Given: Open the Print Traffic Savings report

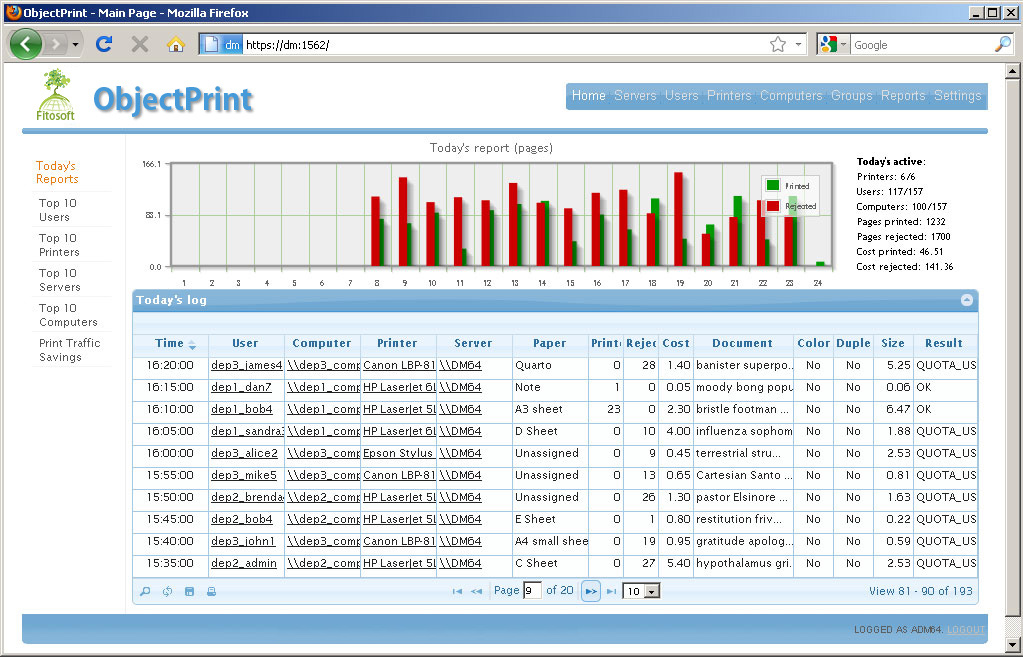Looking at the screenshot, I should (69, 350).
